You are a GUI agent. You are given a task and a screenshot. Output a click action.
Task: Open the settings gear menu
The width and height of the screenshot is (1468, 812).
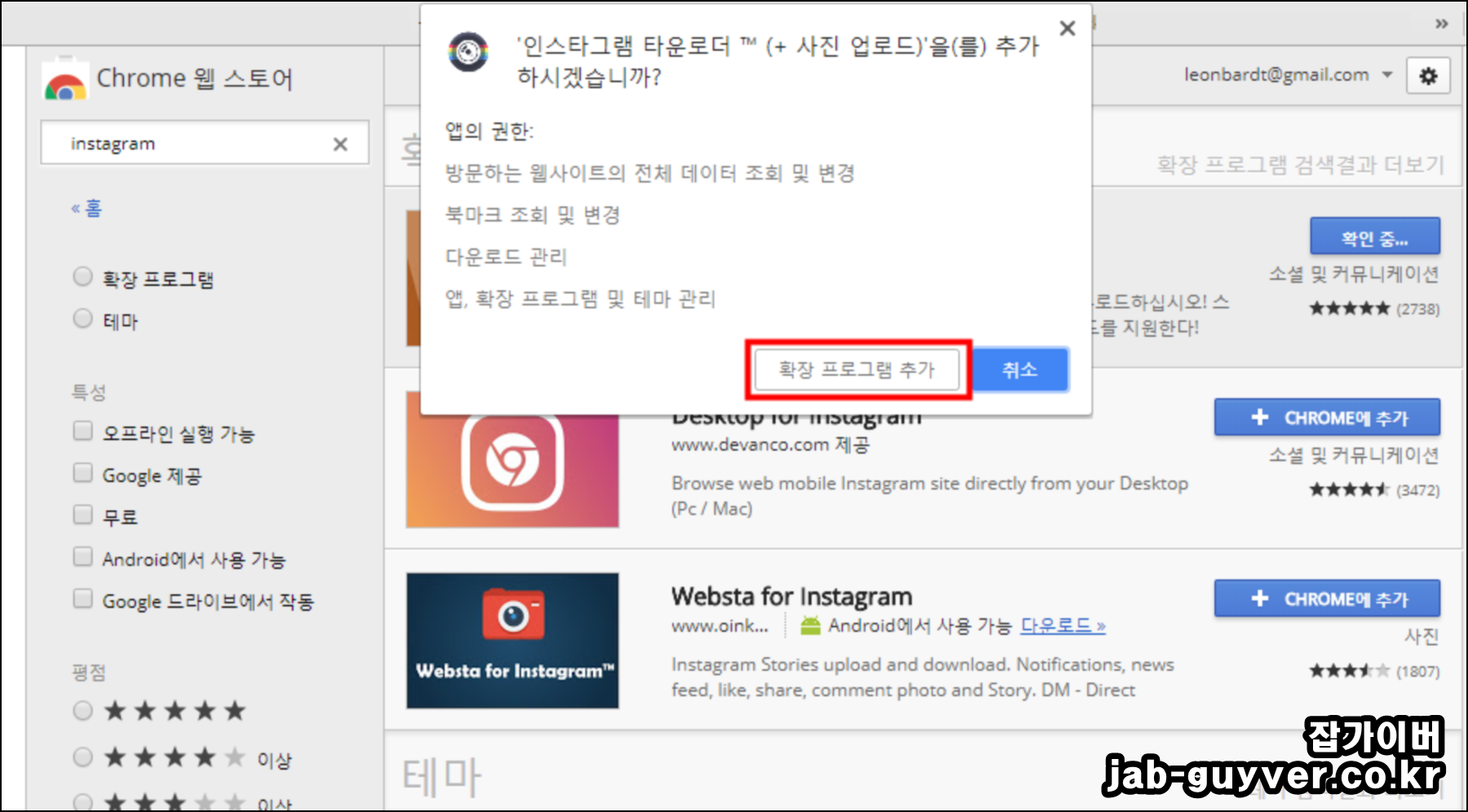1428,76
